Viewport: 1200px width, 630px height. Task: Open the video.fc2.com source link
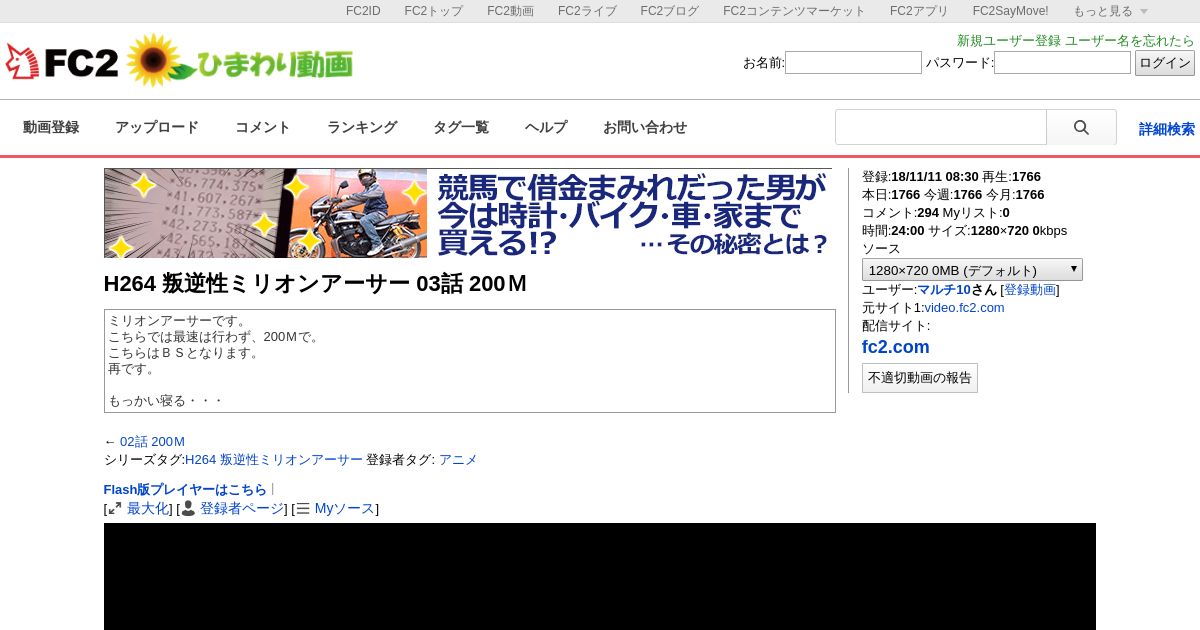964,308
